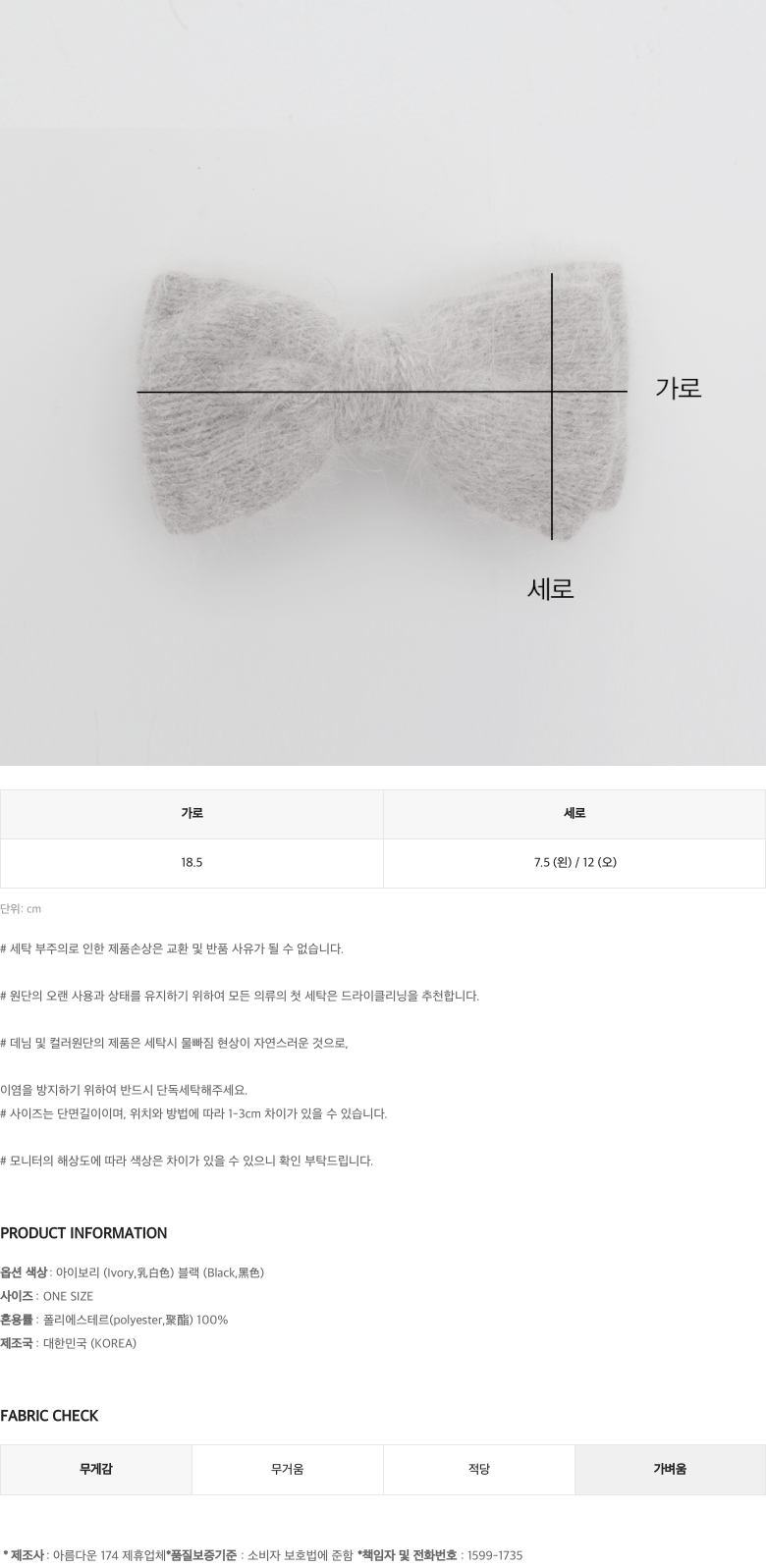Click the 7.5 (왼) / 12 (오) height cell
The image size is (766, 1568).
pyautogui.click(x=574, y=863)
